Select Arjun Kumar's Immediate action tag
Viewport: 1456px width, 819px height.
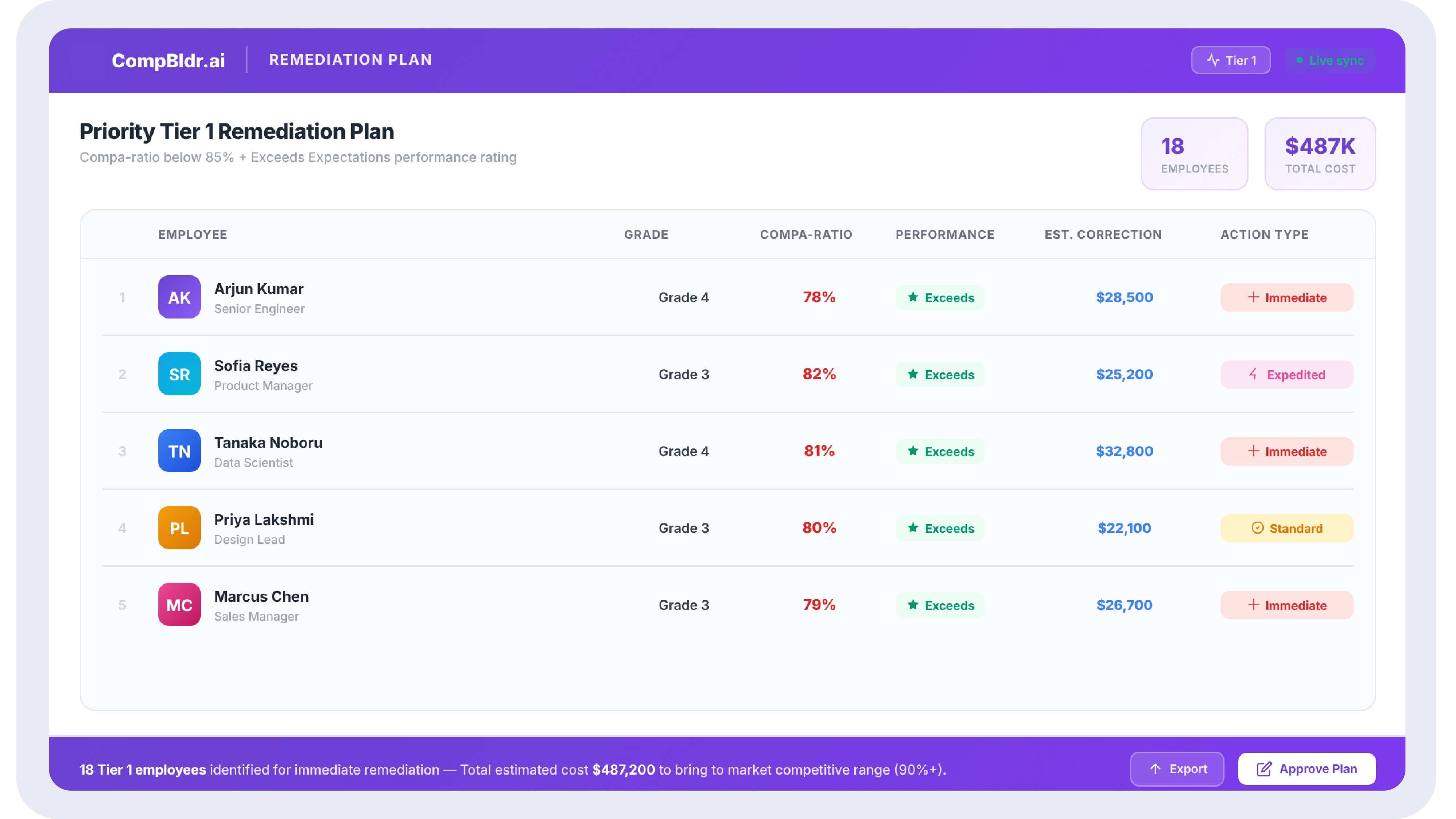coord(1286,297)
